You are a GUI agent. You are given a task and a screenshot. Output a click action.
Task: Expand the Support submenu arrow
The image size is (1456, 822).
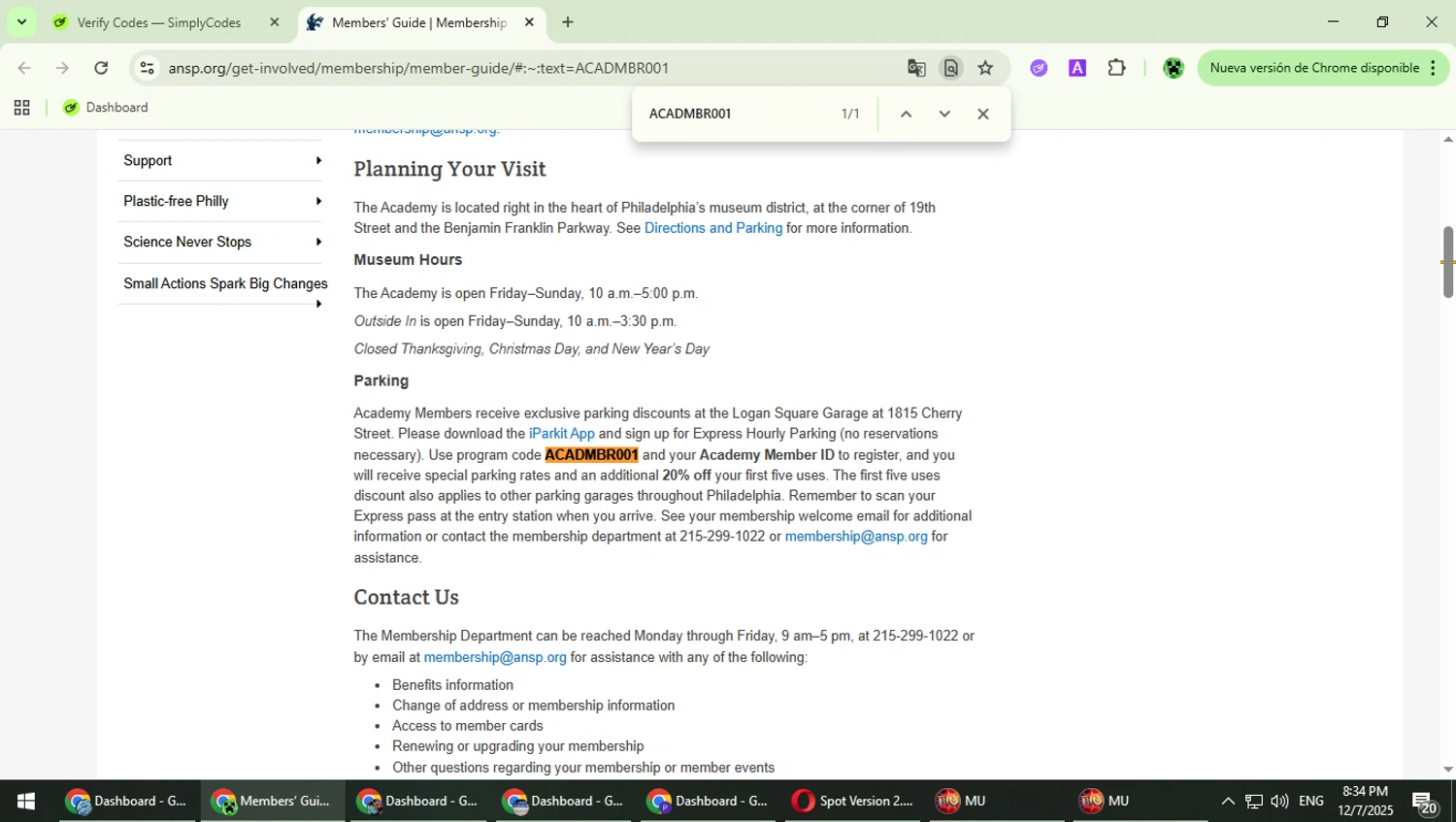(318, 160)
